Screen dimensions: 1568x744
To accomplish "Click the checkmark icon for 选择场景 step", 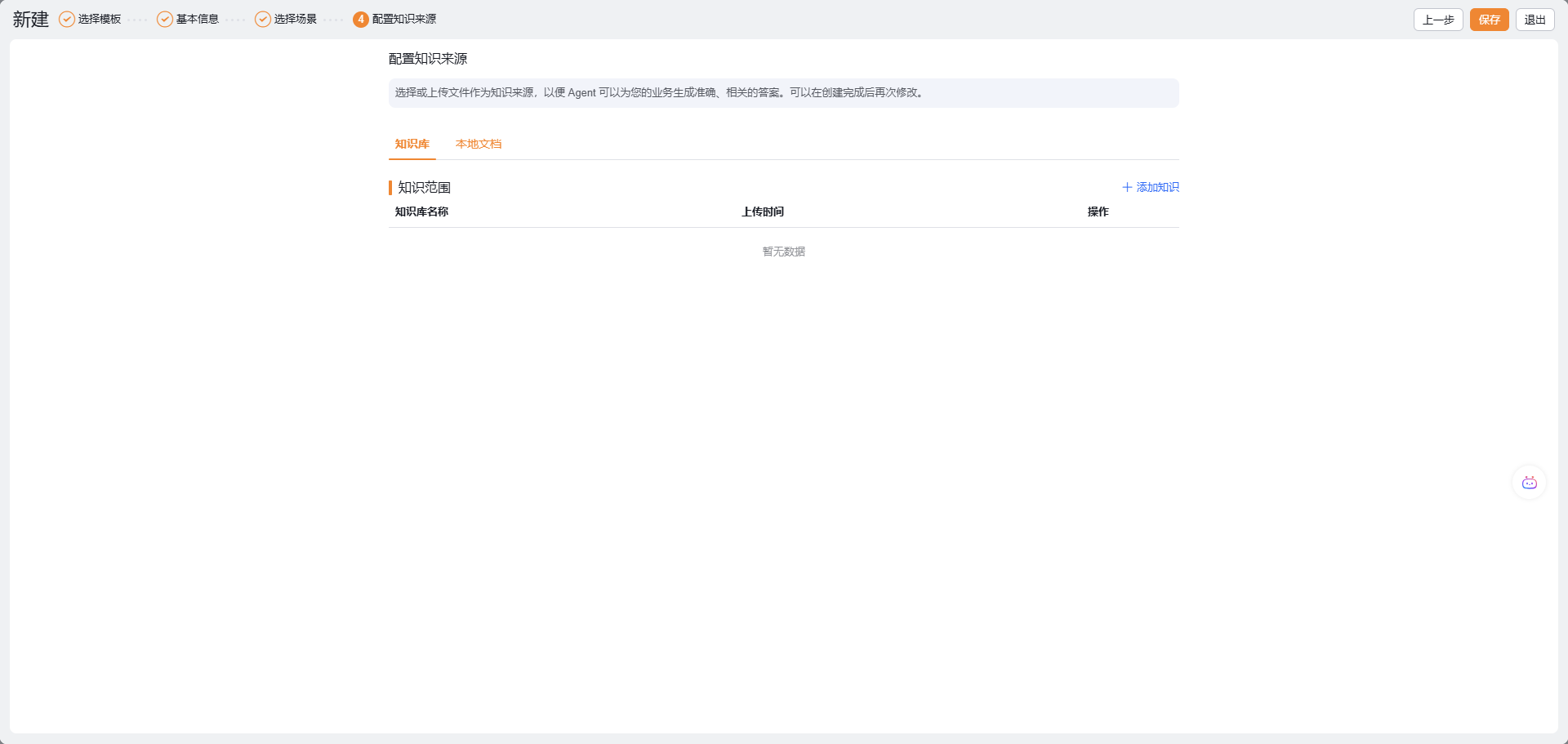I will click(x=262, y=20).
